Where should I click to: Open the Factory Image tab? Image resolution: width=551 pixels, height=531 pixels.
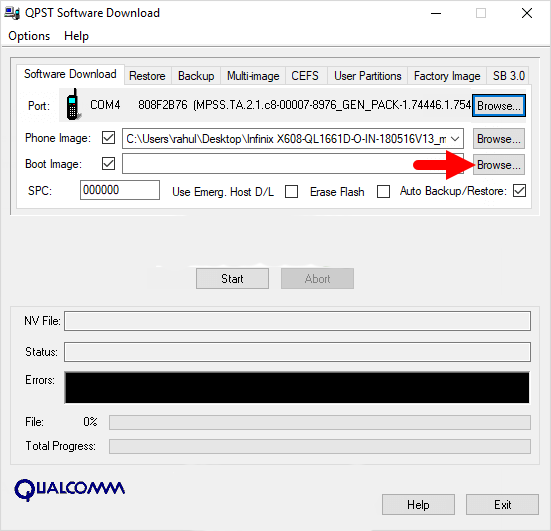pyautogui.click(x=447, y=76)
